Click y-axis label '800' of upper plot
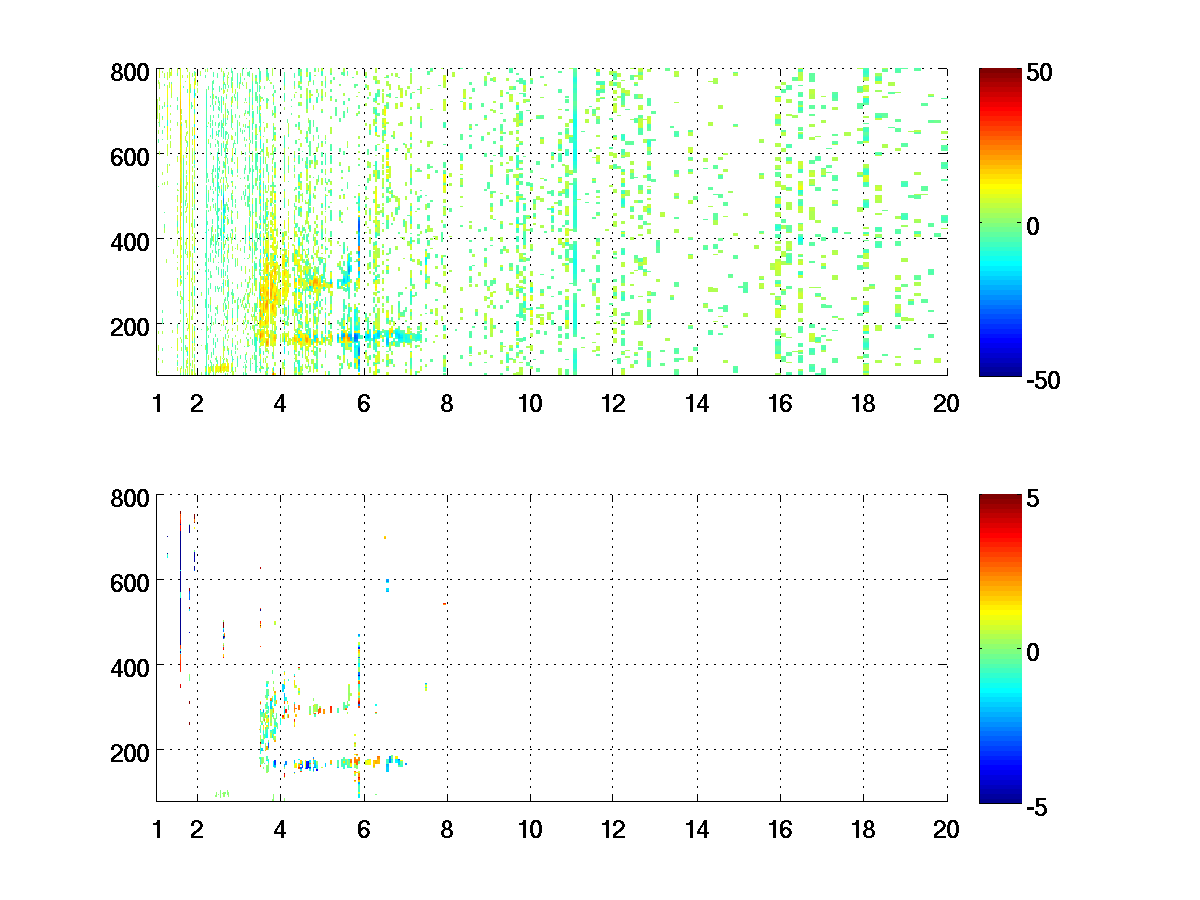The image size is (1200, 900). click(x=130, y=72)
